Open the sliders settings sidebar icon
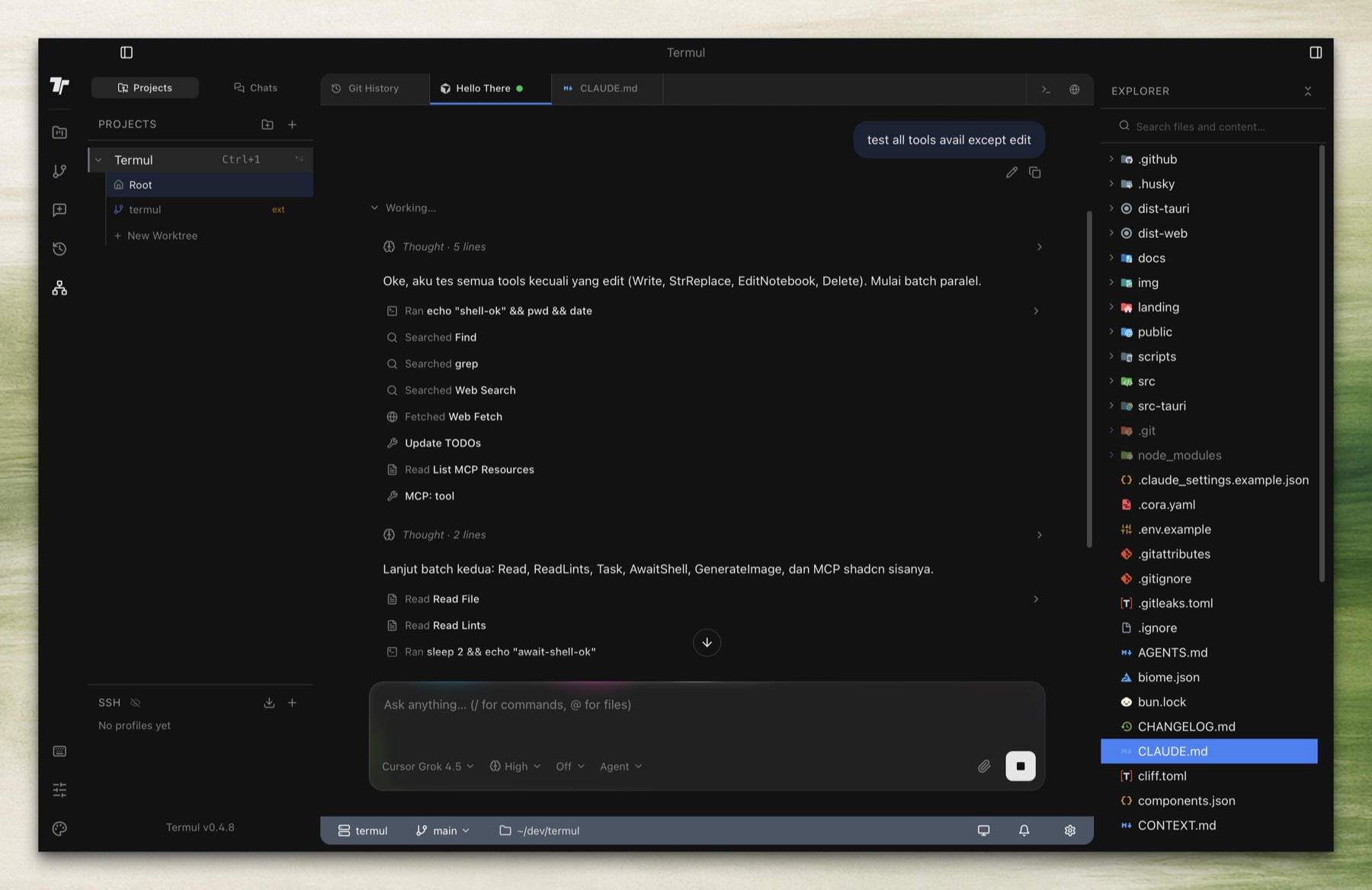Screen dimensions: 1372x890 pyautogui.click(x=59, y=790)
